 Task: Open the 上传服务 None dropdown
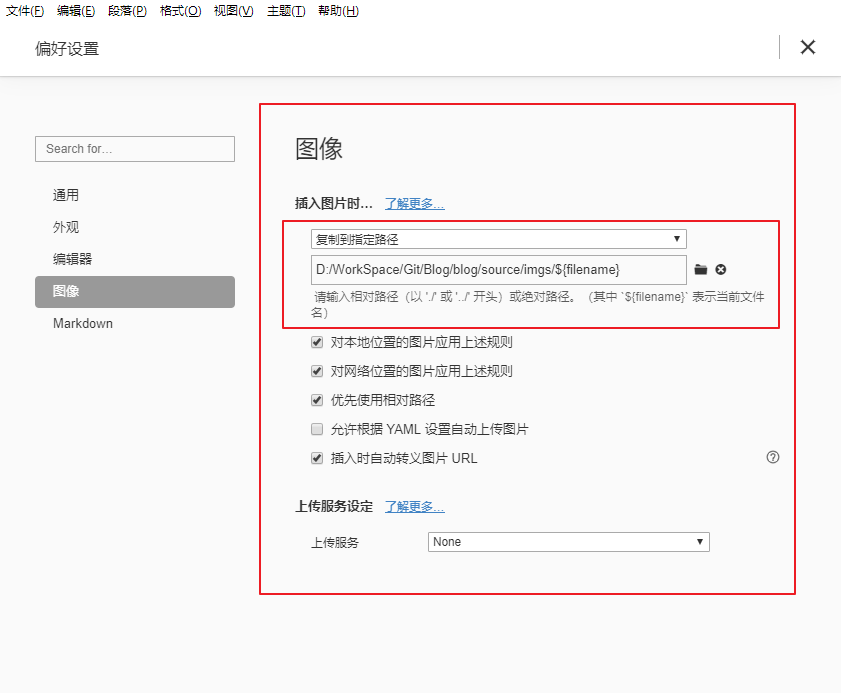[569, 542]
